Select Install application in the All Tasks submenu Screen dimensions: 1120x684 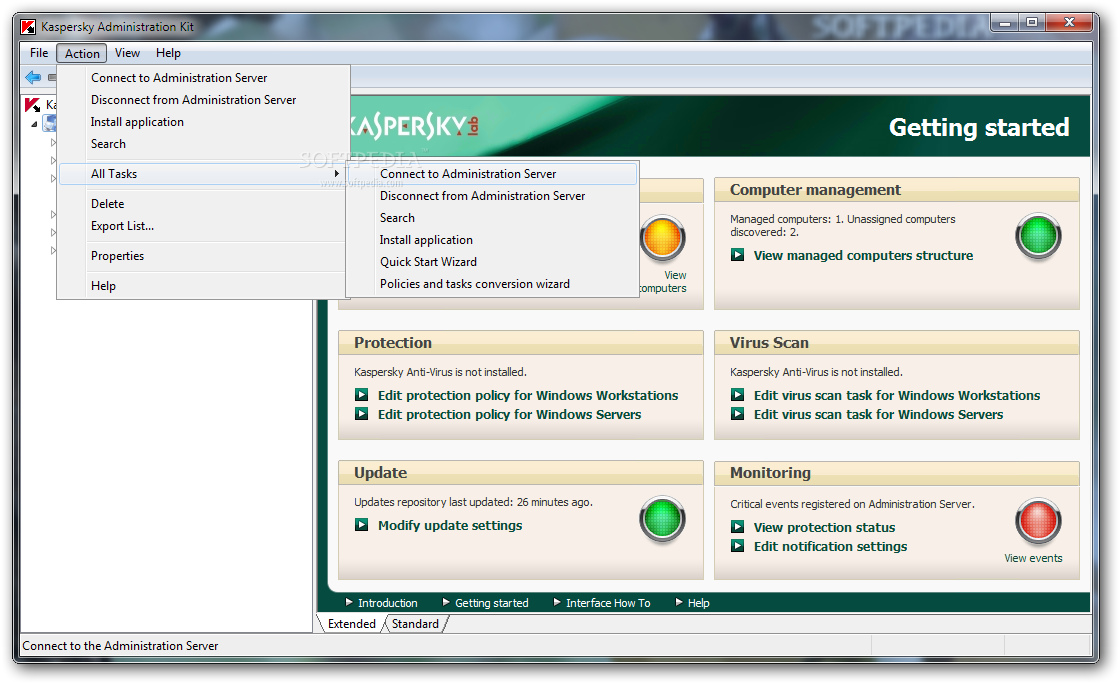coord(492,241)
